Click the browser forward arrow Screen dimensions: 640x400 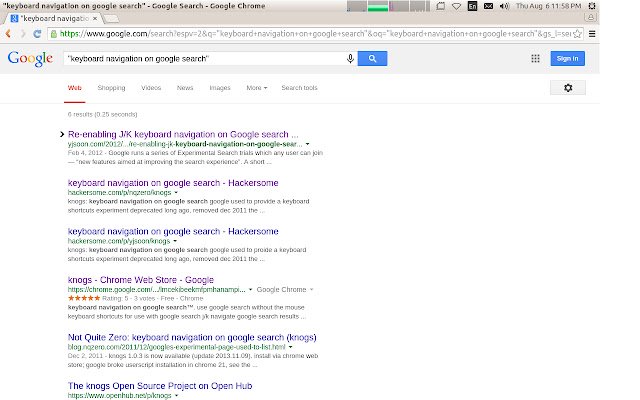click(x=22, y=34)
